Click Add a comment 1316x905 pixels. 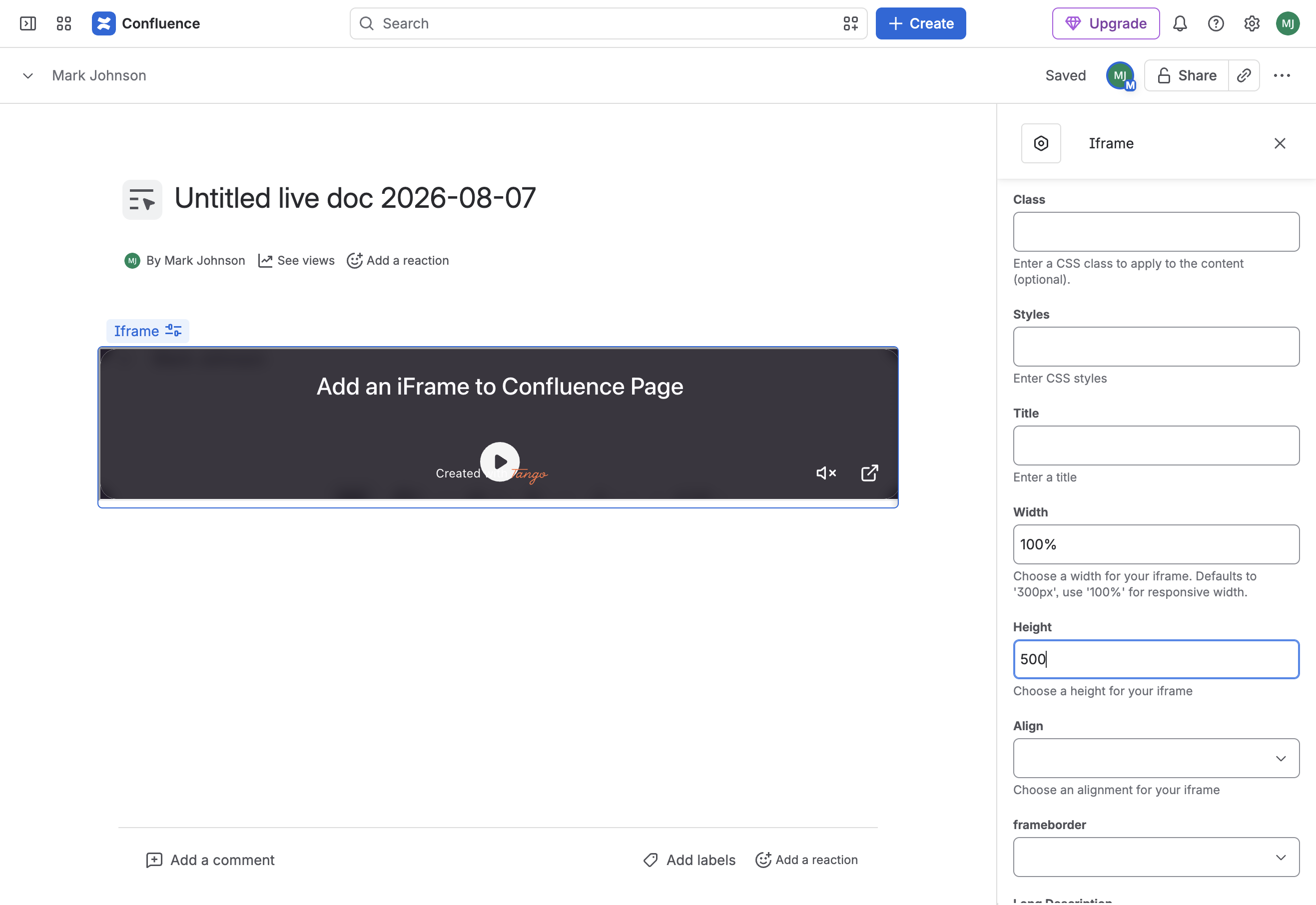[x=210, y=860]
